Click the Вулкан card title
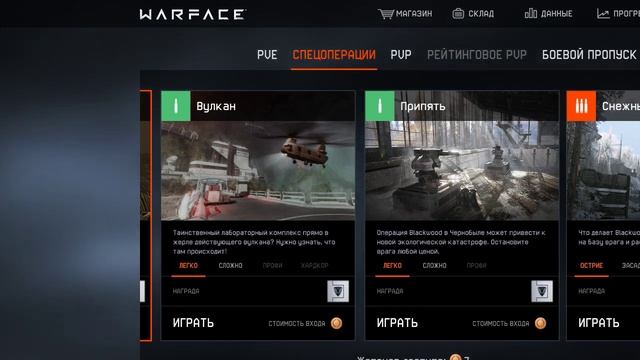The width and height of the screenshot is (640, 360). (216, 106)
